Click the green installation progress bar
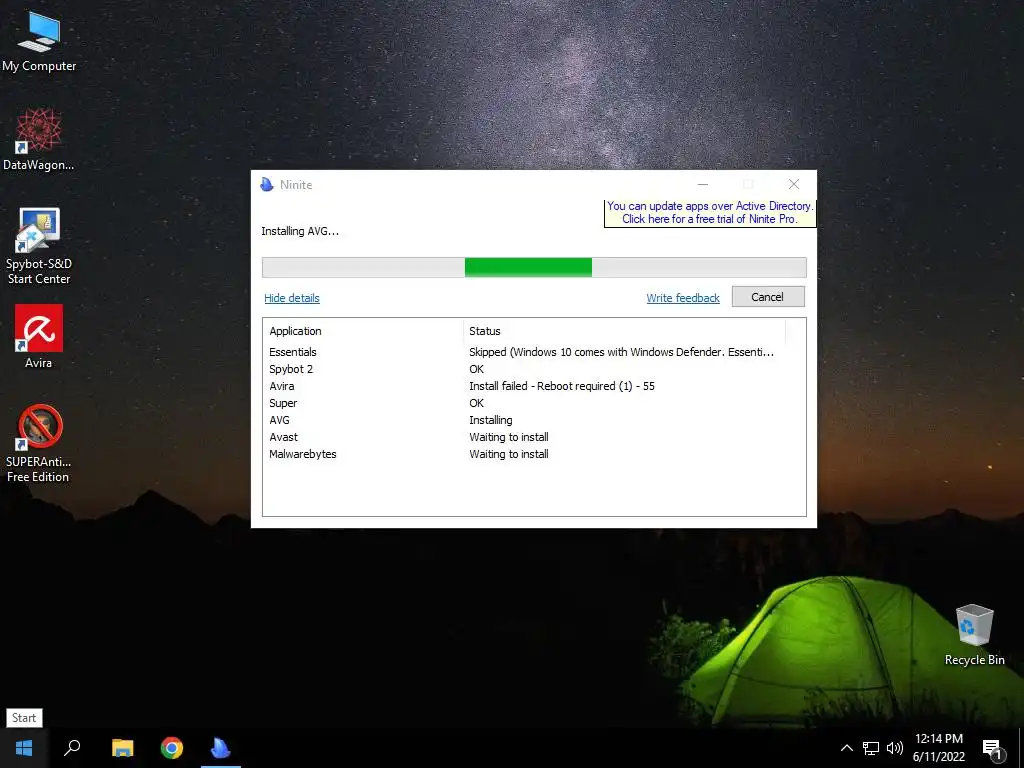1024x768 pixels. coord(528,267)
